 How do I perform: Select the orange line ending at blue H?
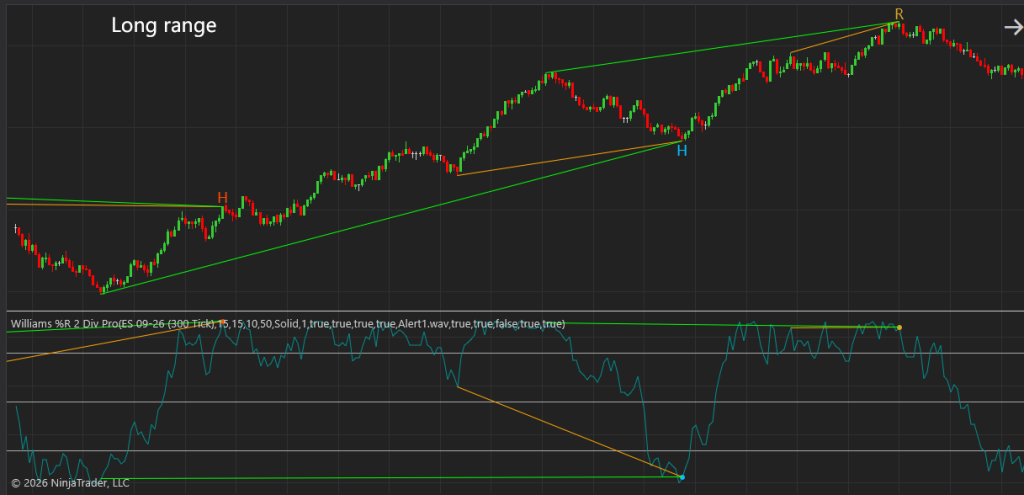tap(569, 158)
